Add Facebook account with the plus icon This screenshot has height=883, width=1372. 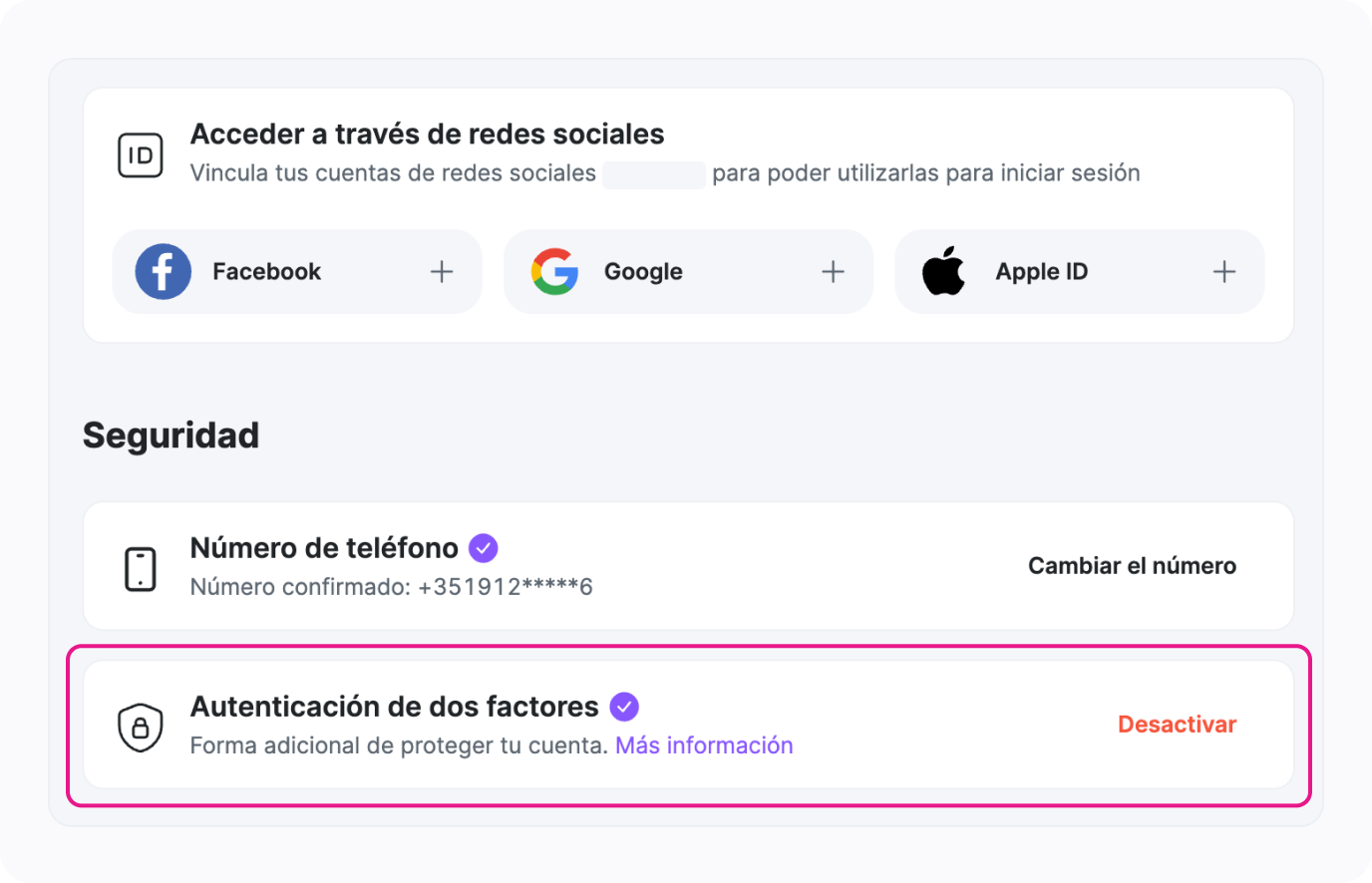click(442, 271)
